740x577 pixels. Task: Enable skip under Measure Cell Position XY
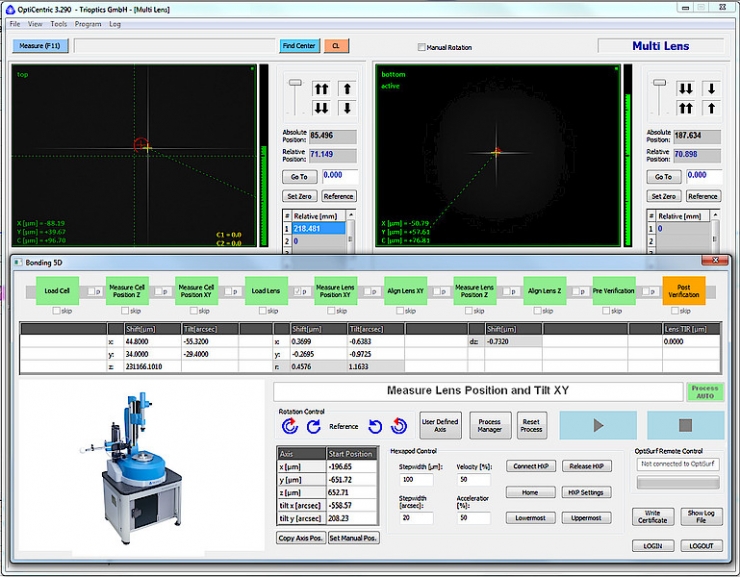[x=193, y=310]
